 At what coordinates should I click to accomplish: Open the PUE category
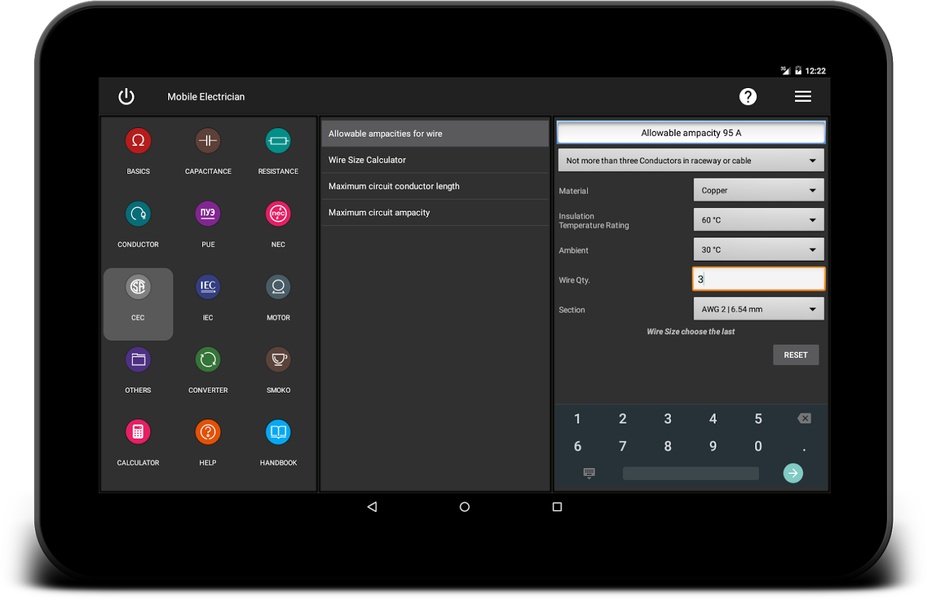[x=208, y=224]
